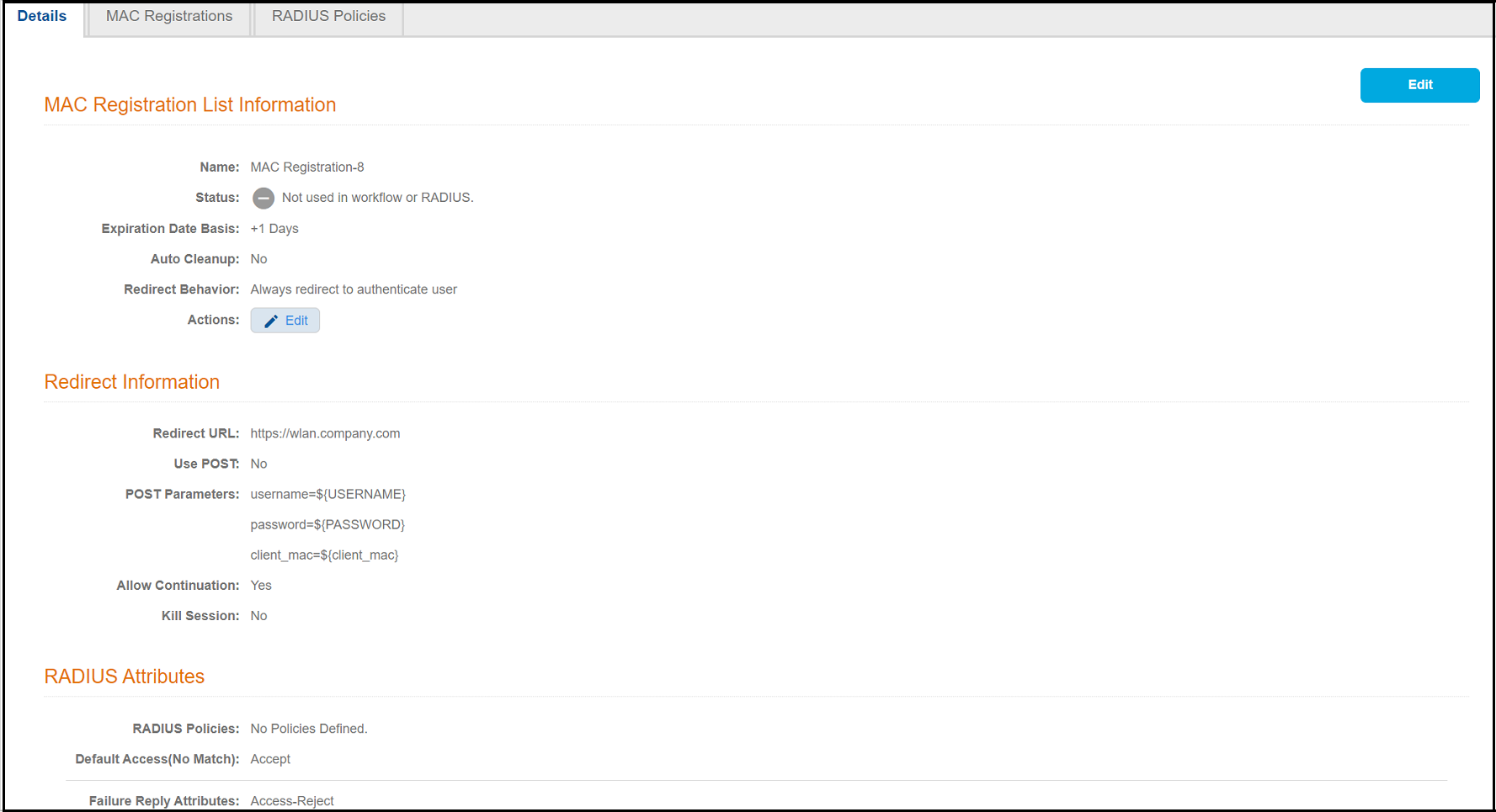Click the https://wlan.company.com redirect URL
The width and height of the screenshot is (1496, 812).
(x=325, y=433)
